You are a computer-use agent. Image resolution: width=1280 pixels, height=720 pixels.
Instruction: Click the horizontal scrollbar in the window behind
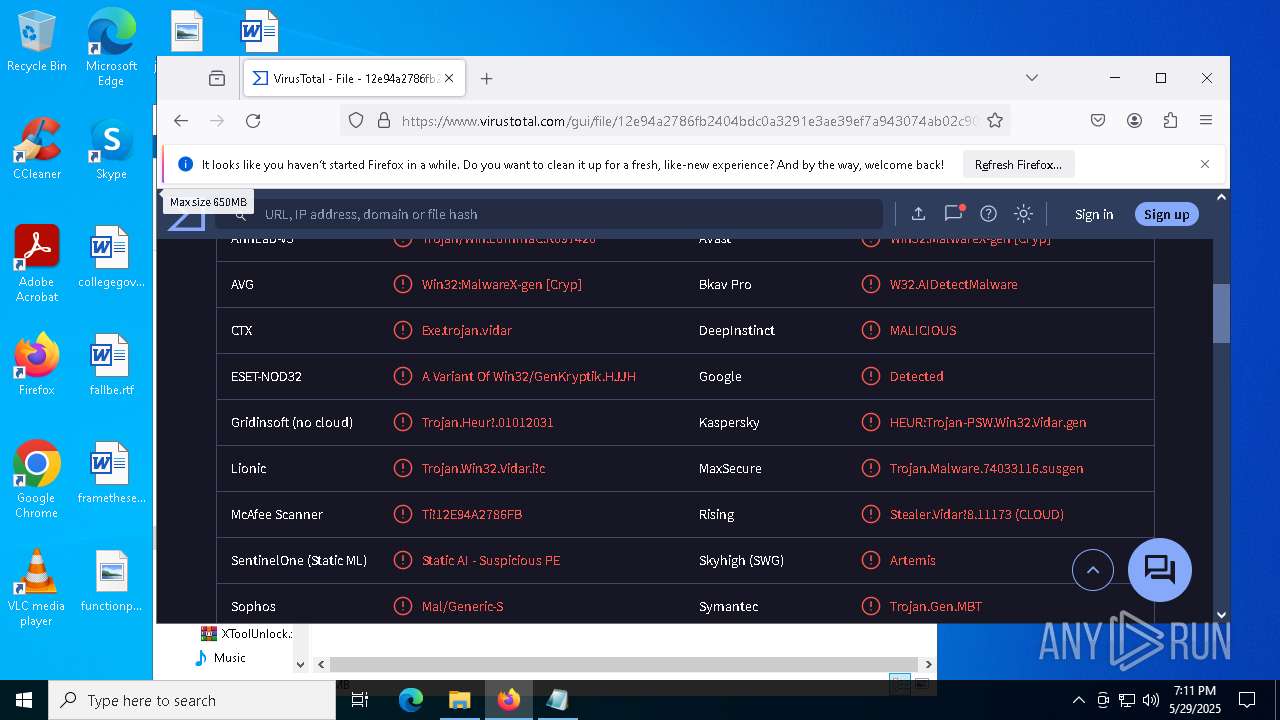tap(624, 665)
